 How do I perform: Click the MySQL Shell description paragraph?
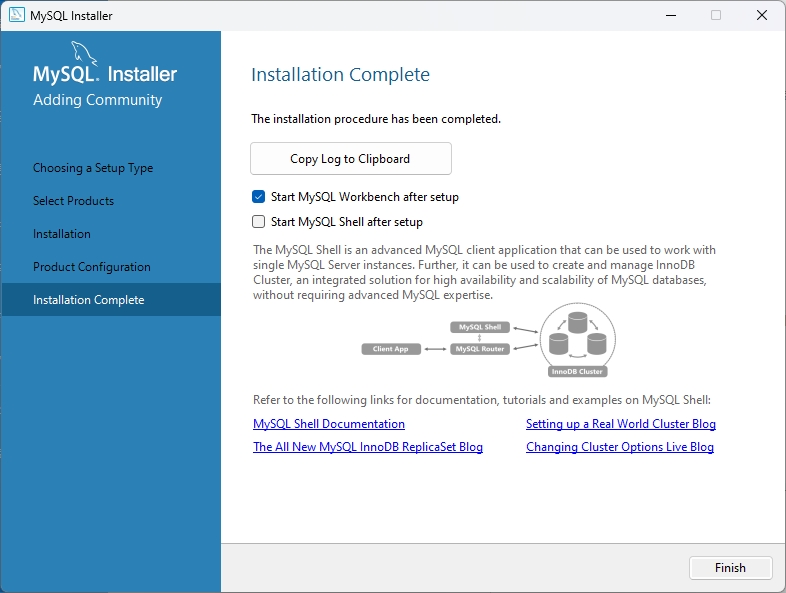pyautogui.click(x=484, y=272)
